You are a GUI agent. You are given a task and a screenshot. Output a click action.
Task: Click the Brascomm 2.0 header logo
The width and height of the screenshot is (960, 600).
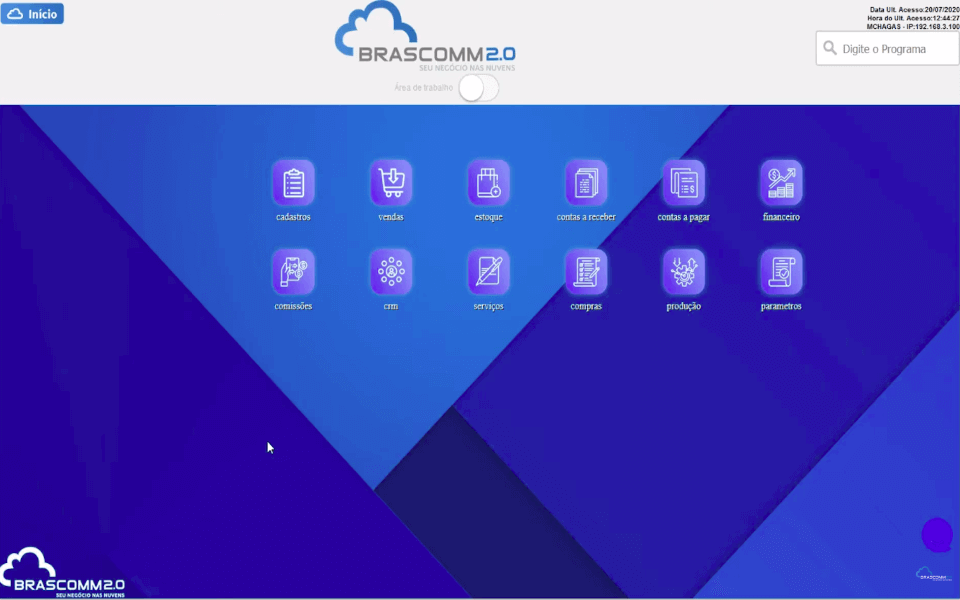[x=425, y=37]
